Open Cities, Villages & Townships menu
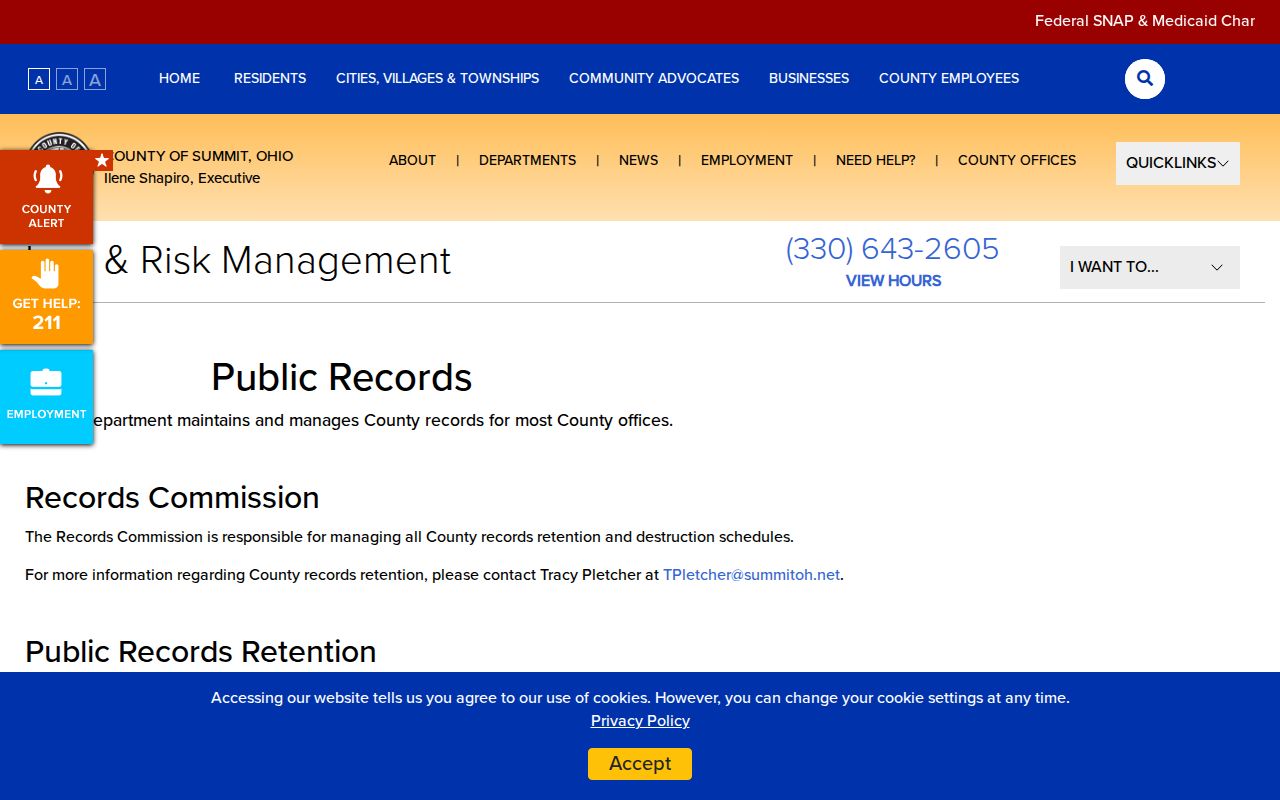 click(x=437, y=78)
